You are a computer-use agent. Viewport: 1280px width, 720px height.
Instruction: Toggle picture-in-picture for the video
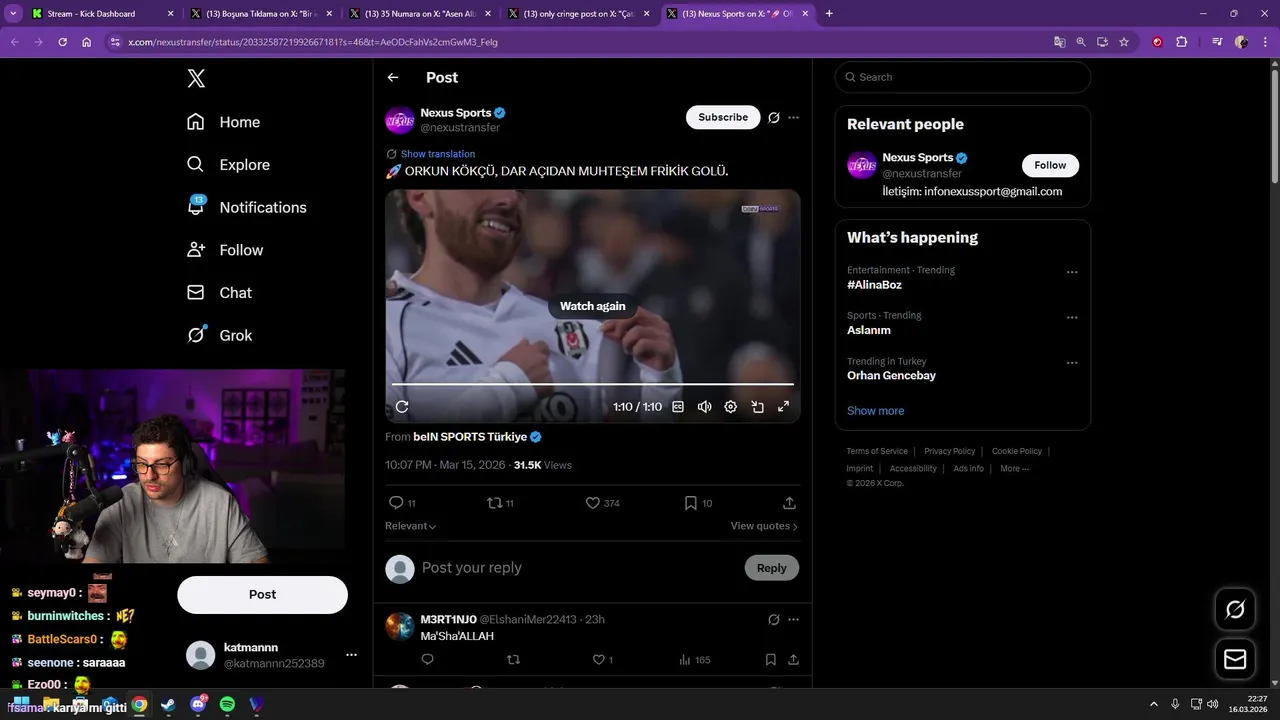coord(757,407)
